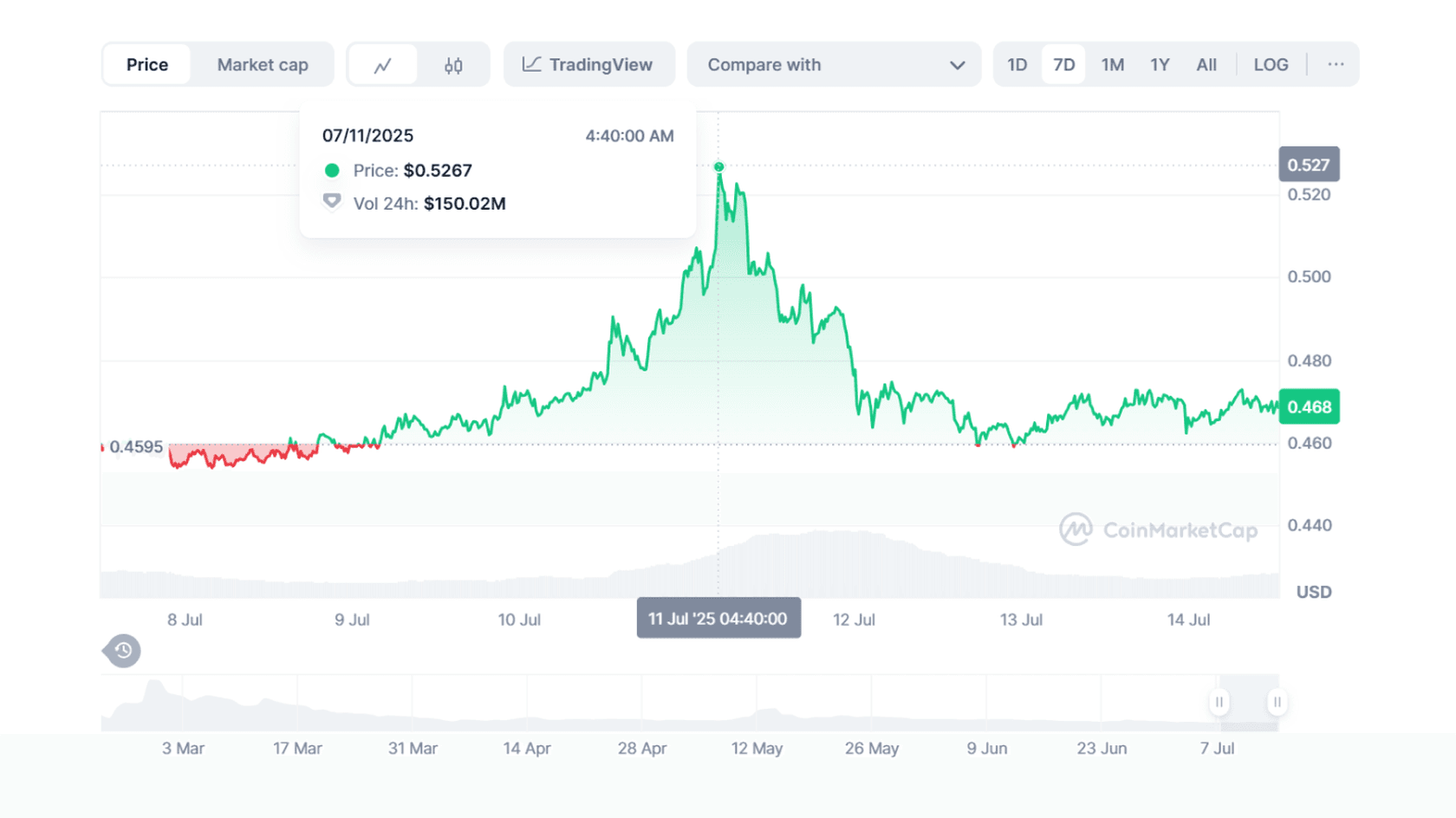Click 7 Jul on the navigator timeline
Image resolution: width=1456 pixels, height=818 pixels.
point(1217,748)
